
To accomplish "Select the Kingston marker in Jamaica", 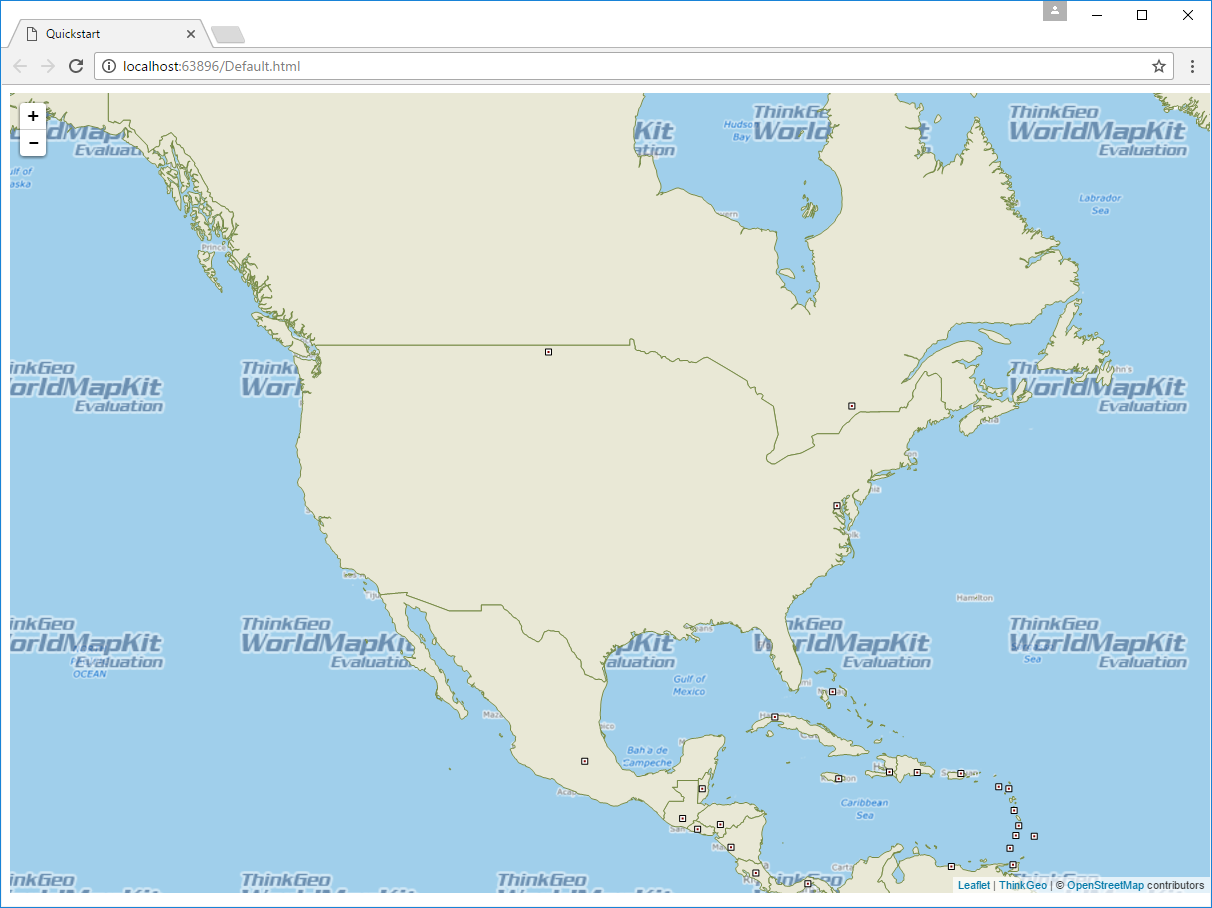I will click(x=838, y=779).
